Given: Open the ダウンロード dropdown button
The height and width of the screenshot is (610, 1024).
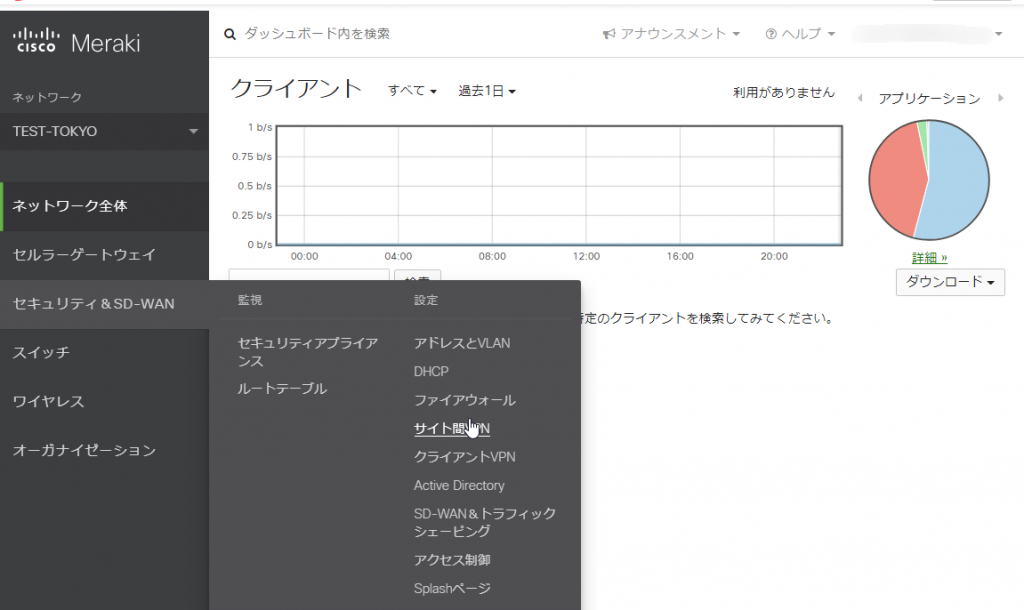Looking at the screenshot, I should [x=950, y=282].
